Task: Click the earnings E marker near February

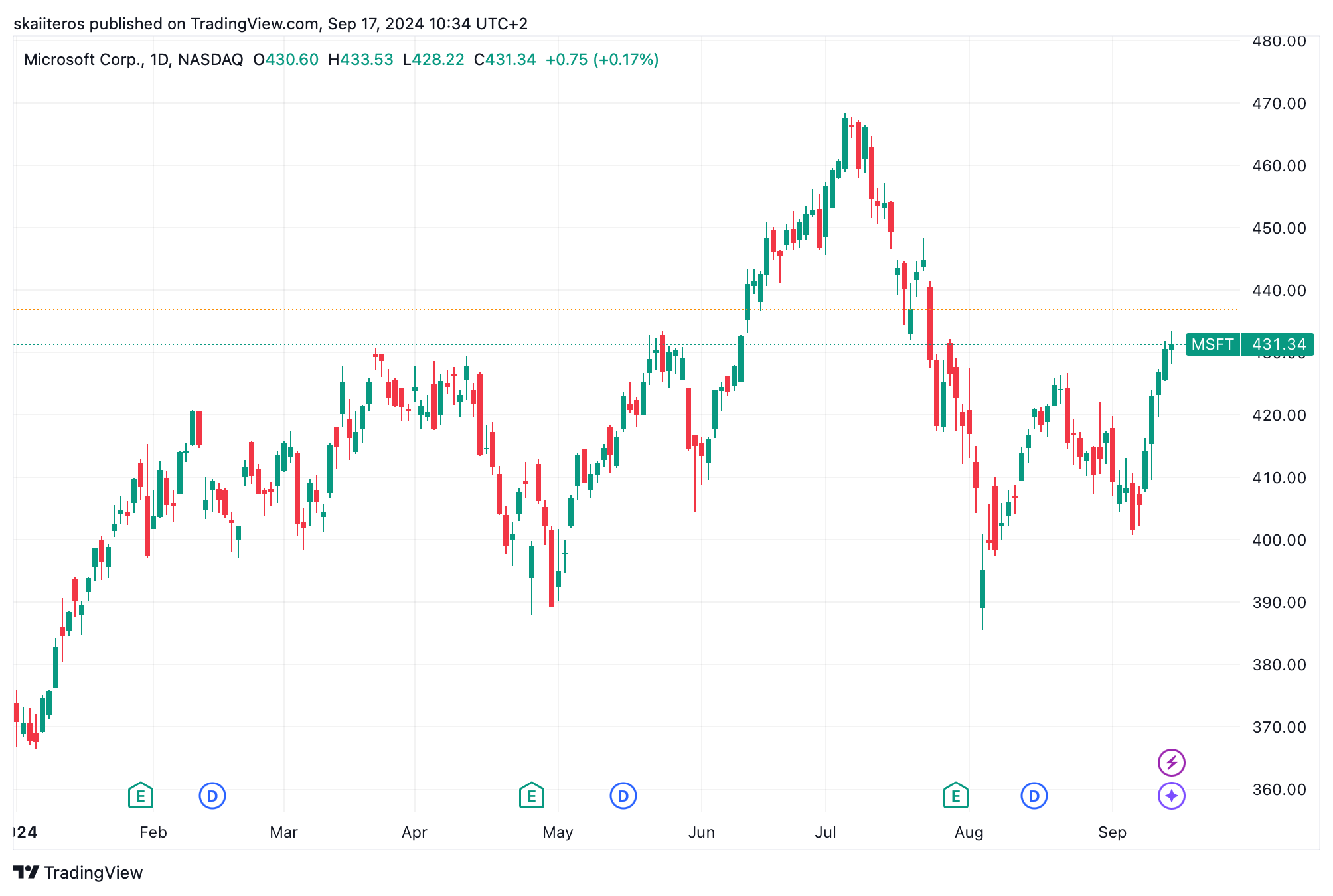Action: [x=140, y=795]
